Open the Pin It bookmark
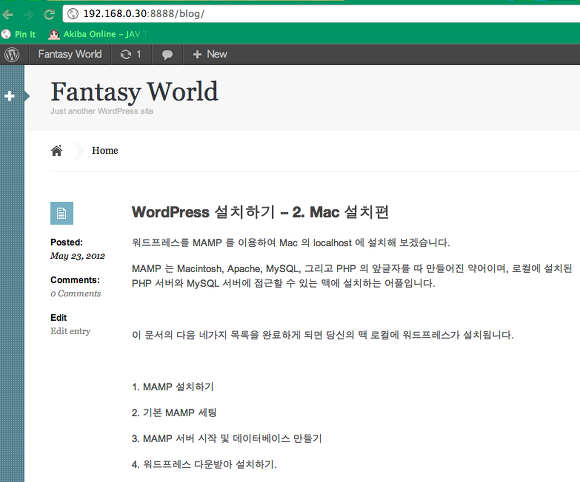This screenshot has width=580, height=482. click(x=18, y=34)
